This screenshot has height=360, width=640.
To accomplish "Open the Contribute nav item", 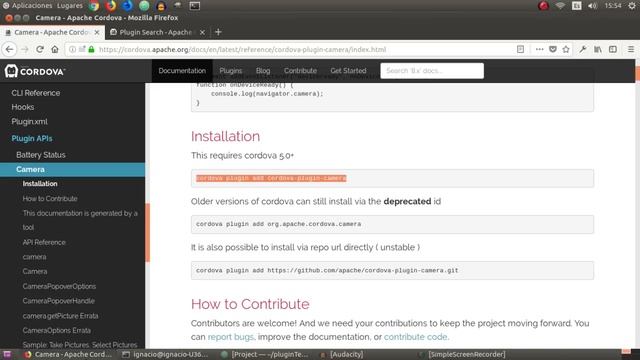I will (300, 71).
